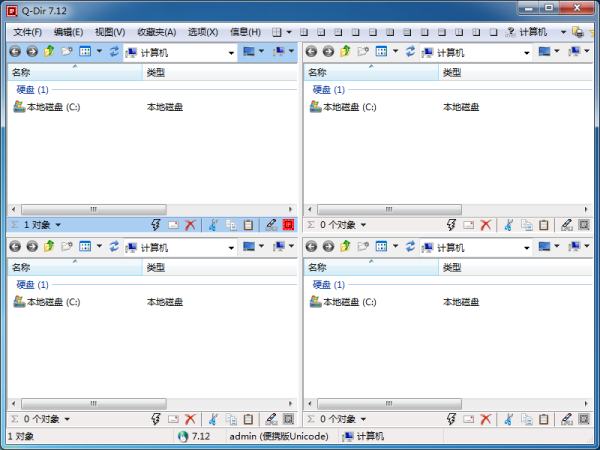The image size is (600, 450).
Task: Open address bar dropdown in top-right pane
Action: pyautogui.click(x=527, y=53)
